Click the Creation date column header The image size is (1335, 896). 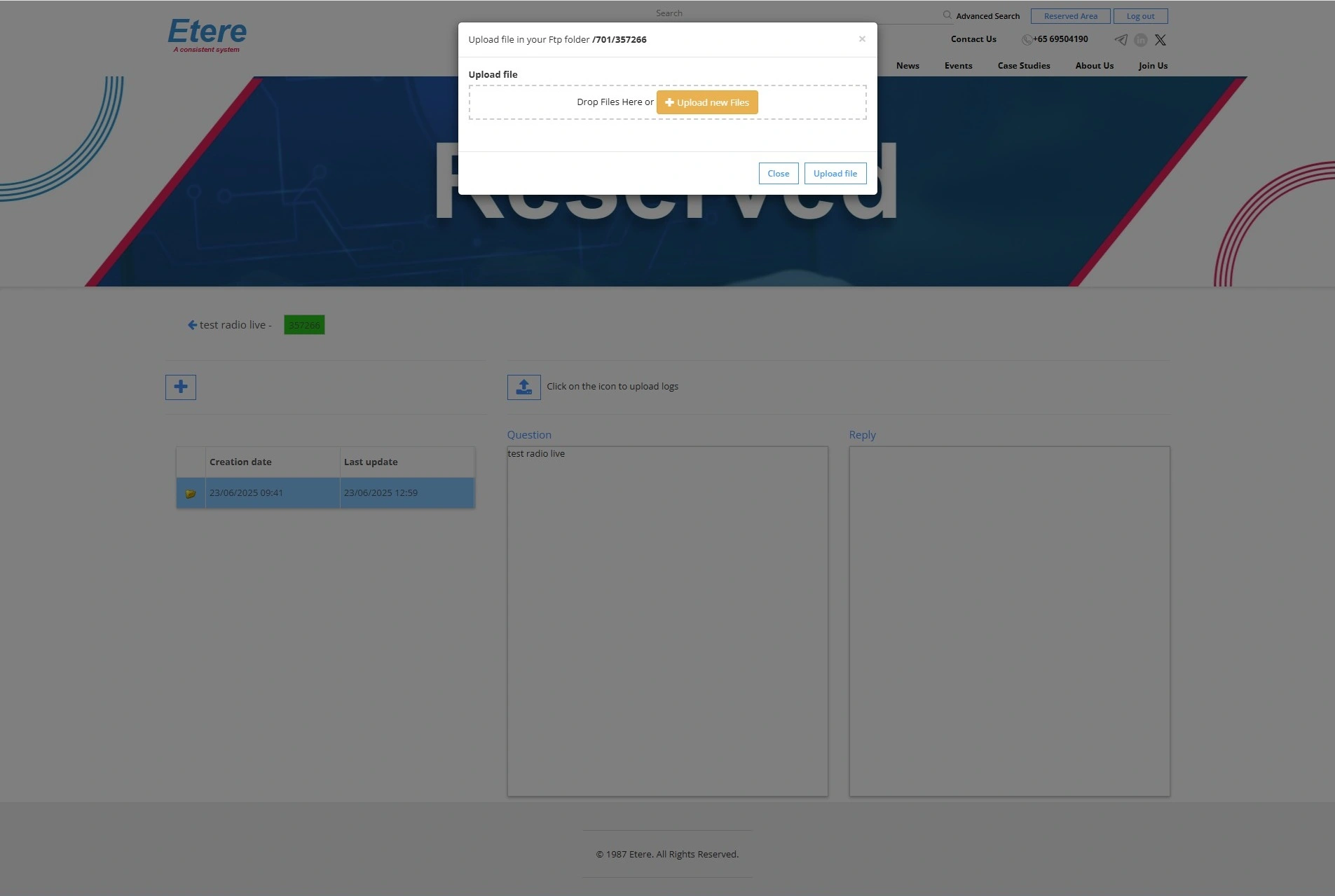240,462
